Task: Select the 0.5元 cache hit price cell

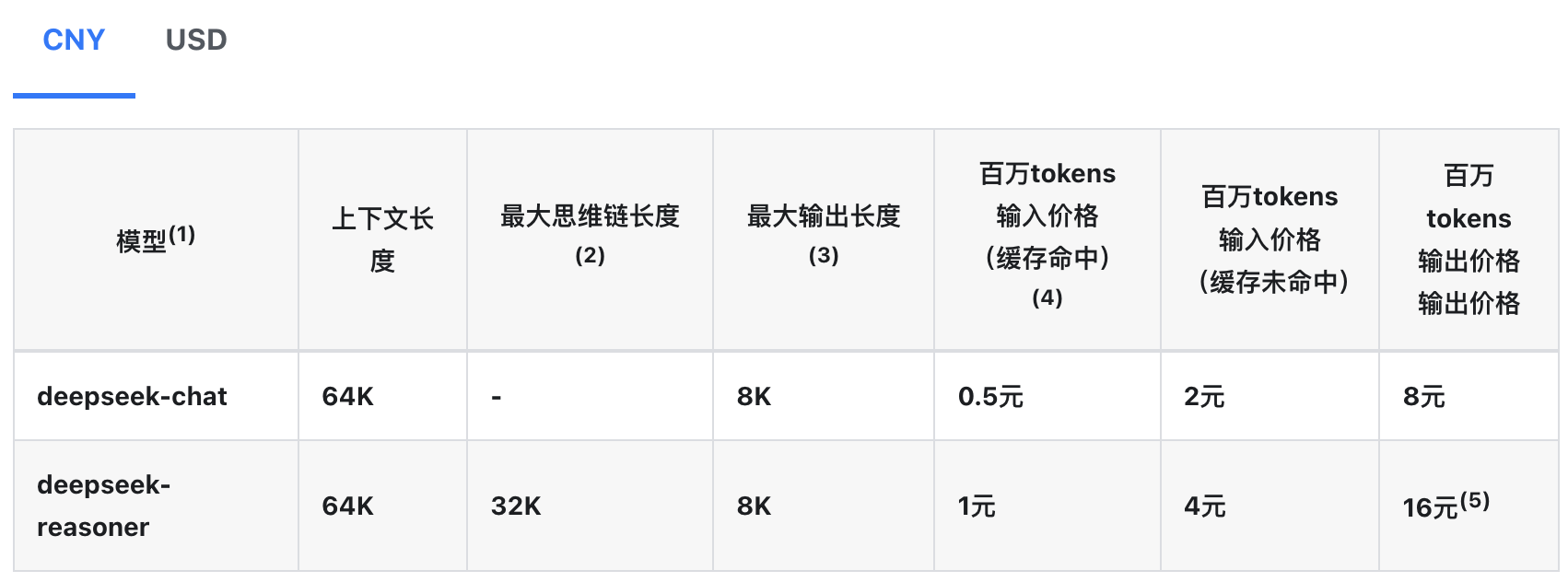Action: pyautogui.click(x=1047, y=396)
